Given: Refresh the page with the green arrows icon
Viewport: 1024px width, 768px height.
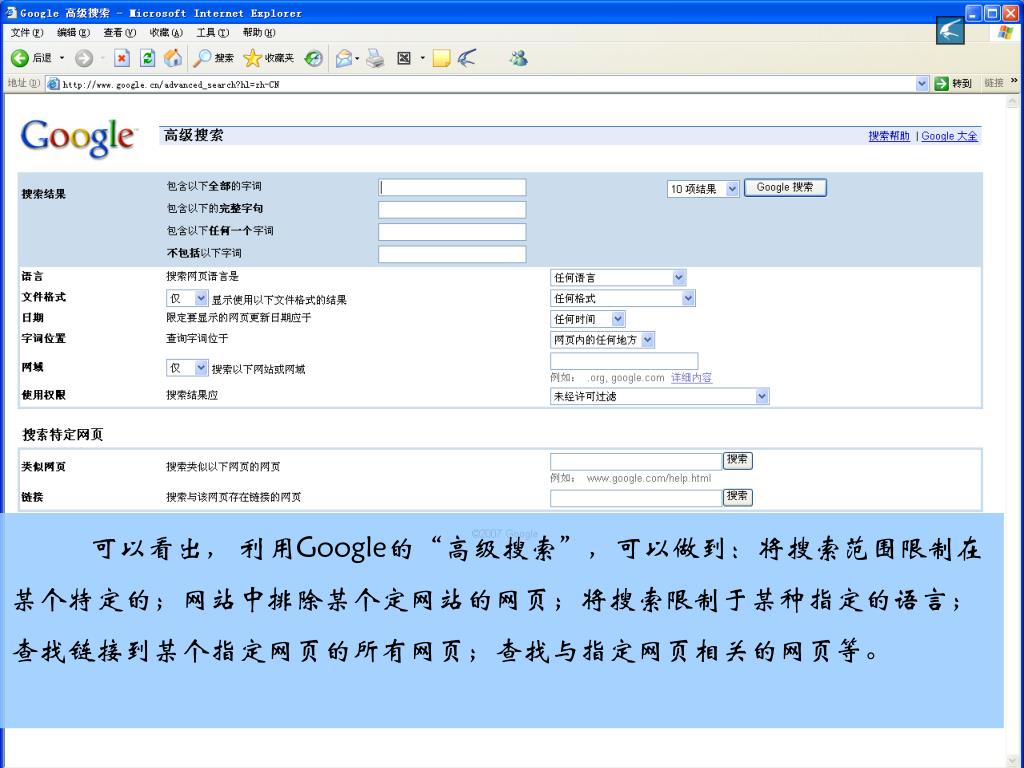Looking at the screenshot, I should tap(148, 58).
